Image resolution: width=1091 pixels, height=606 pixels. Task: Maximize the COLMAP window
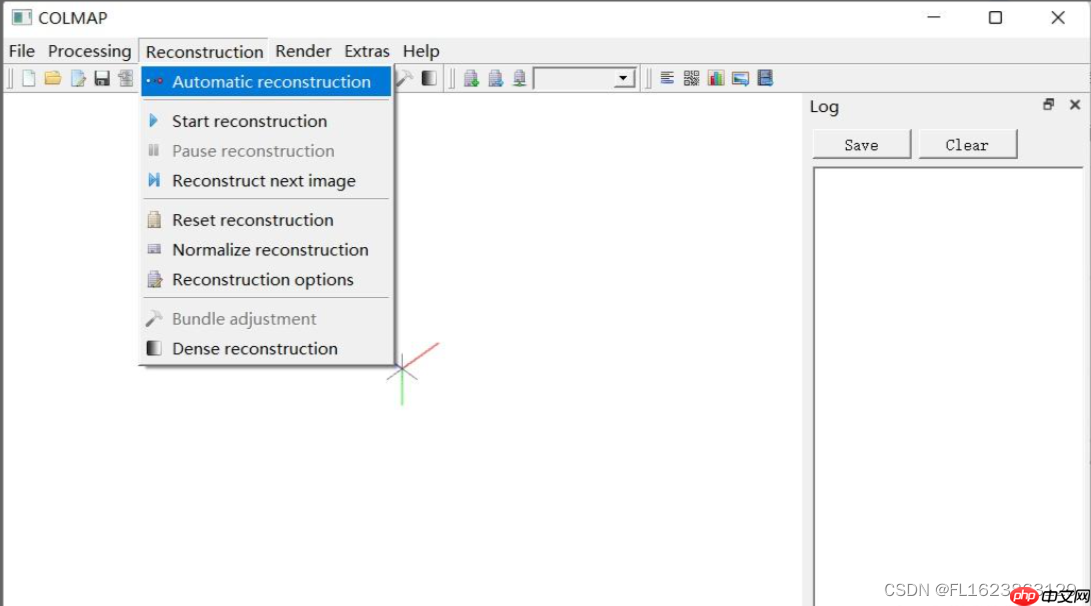(996, 17)
